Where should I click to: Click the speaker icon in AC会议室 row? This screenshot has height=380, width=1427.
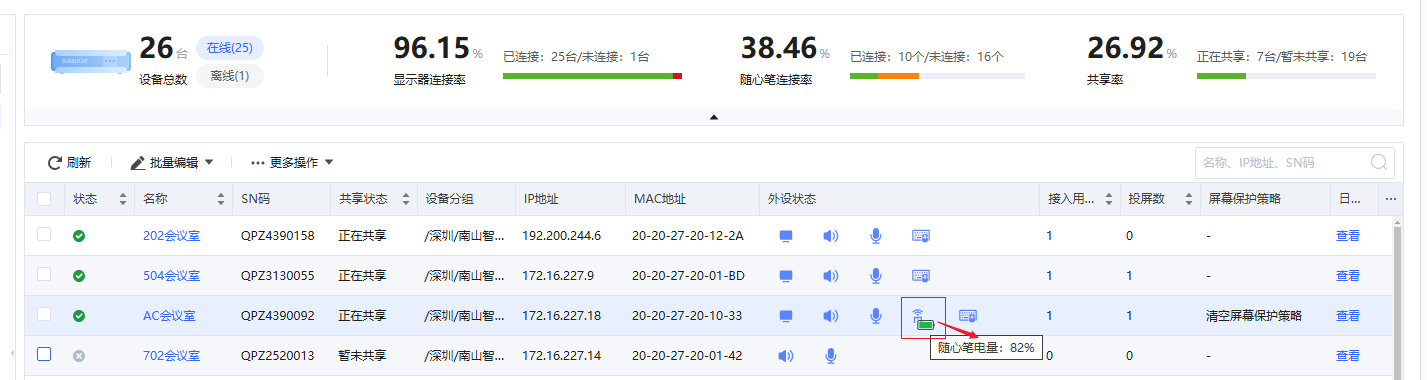[830, 316]
